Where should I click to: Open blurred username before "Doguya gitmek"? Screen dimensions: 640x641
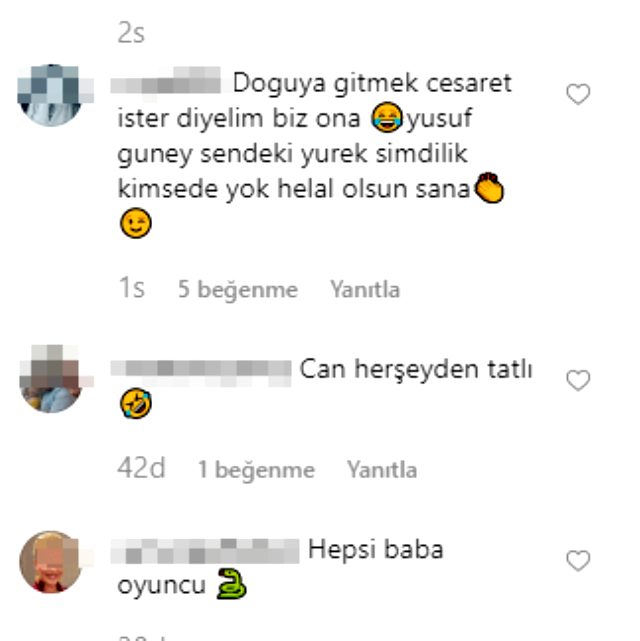(x=166, y=84)
